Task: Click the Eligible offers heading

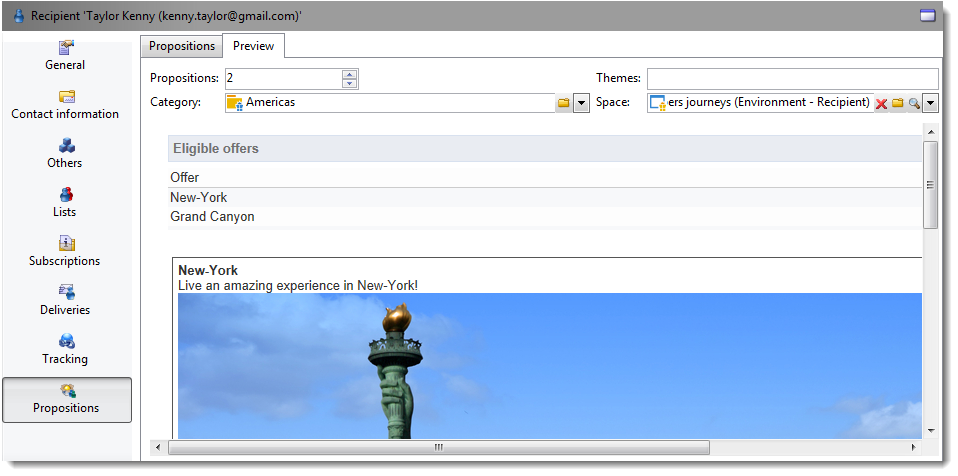Action: click(216, 148)
